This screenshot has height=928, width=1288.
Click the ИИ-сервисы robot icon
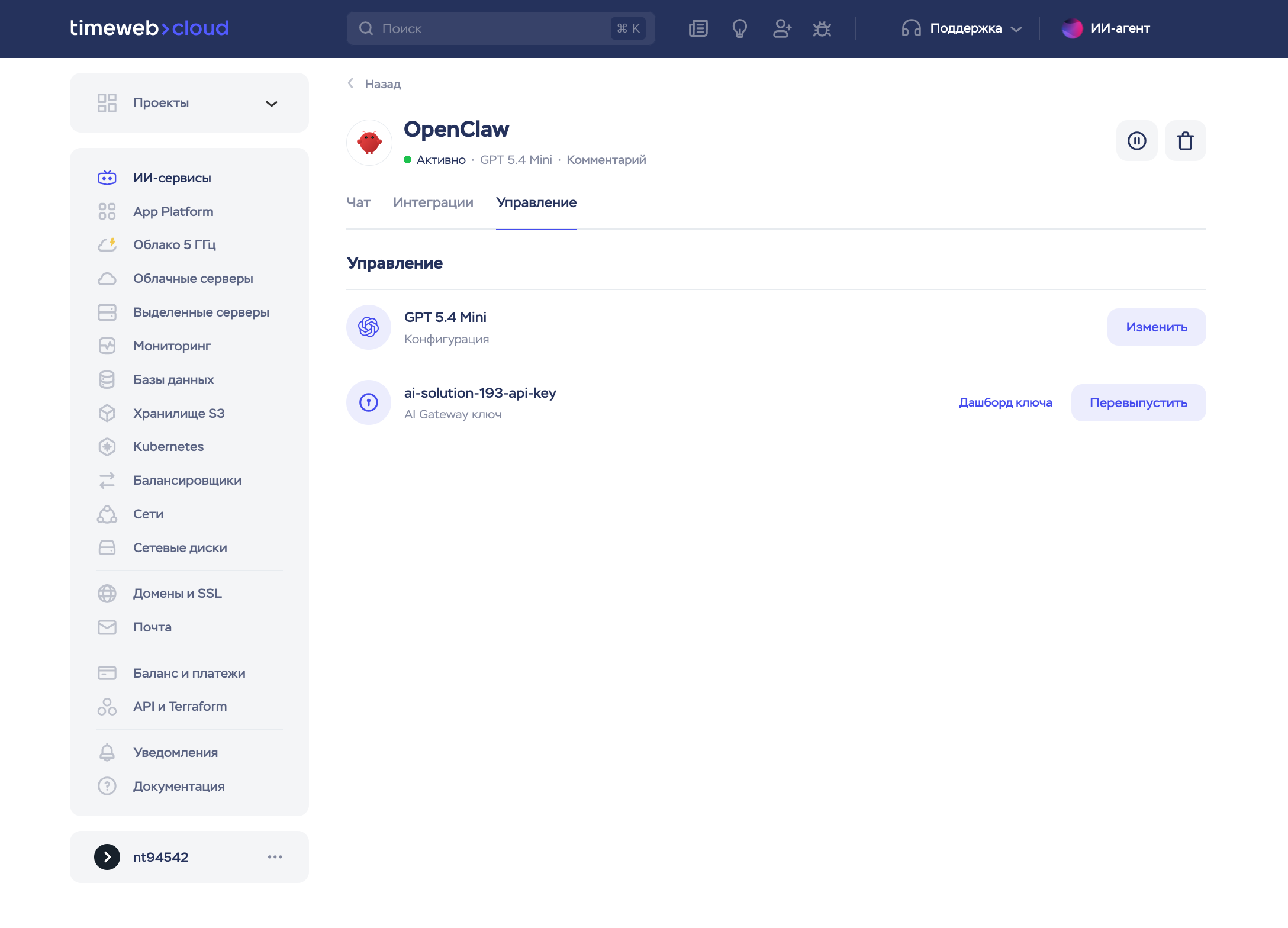click(x=107, y=178)
